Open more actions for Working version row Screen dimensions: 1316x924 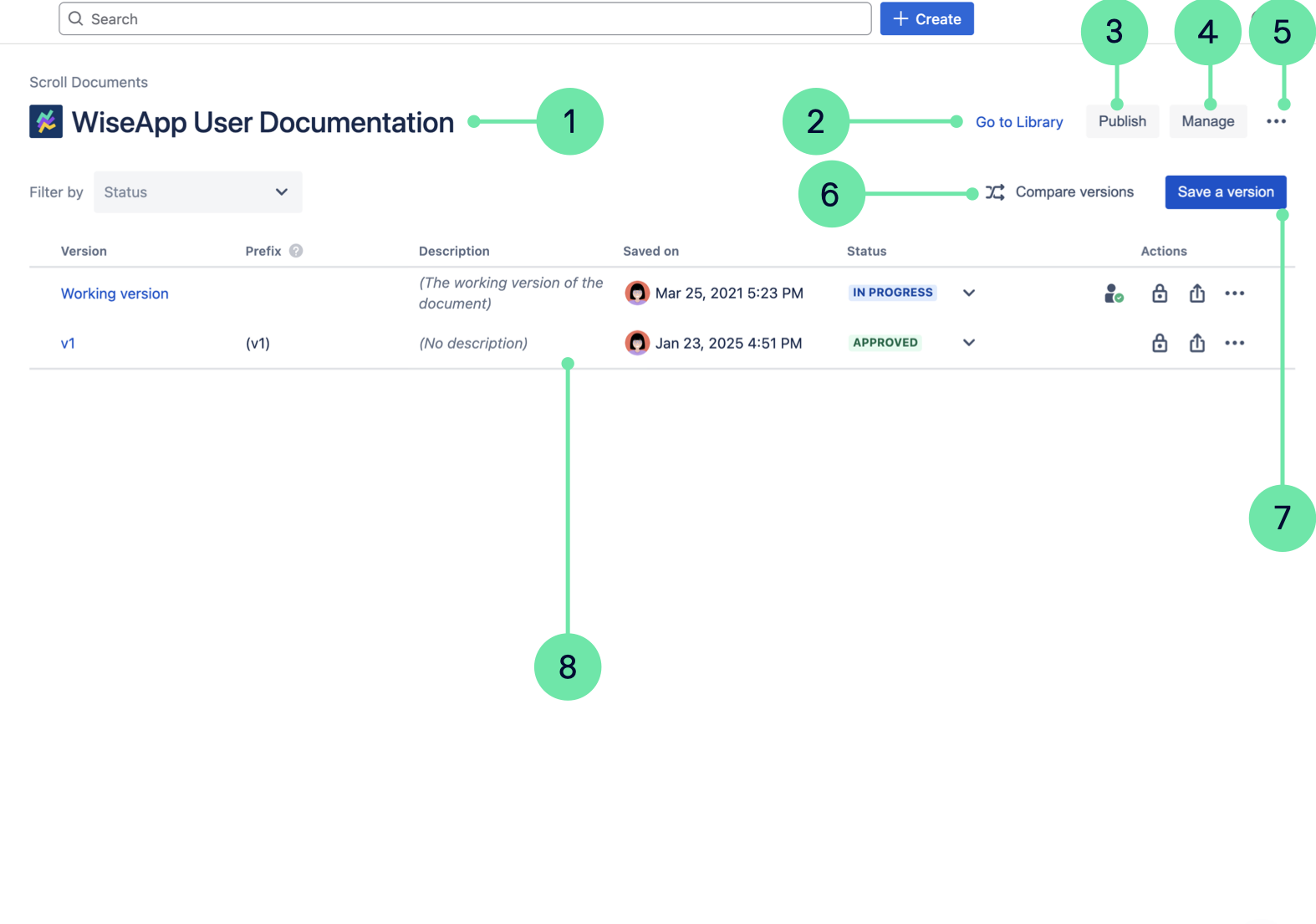(x=1234, y=294)
